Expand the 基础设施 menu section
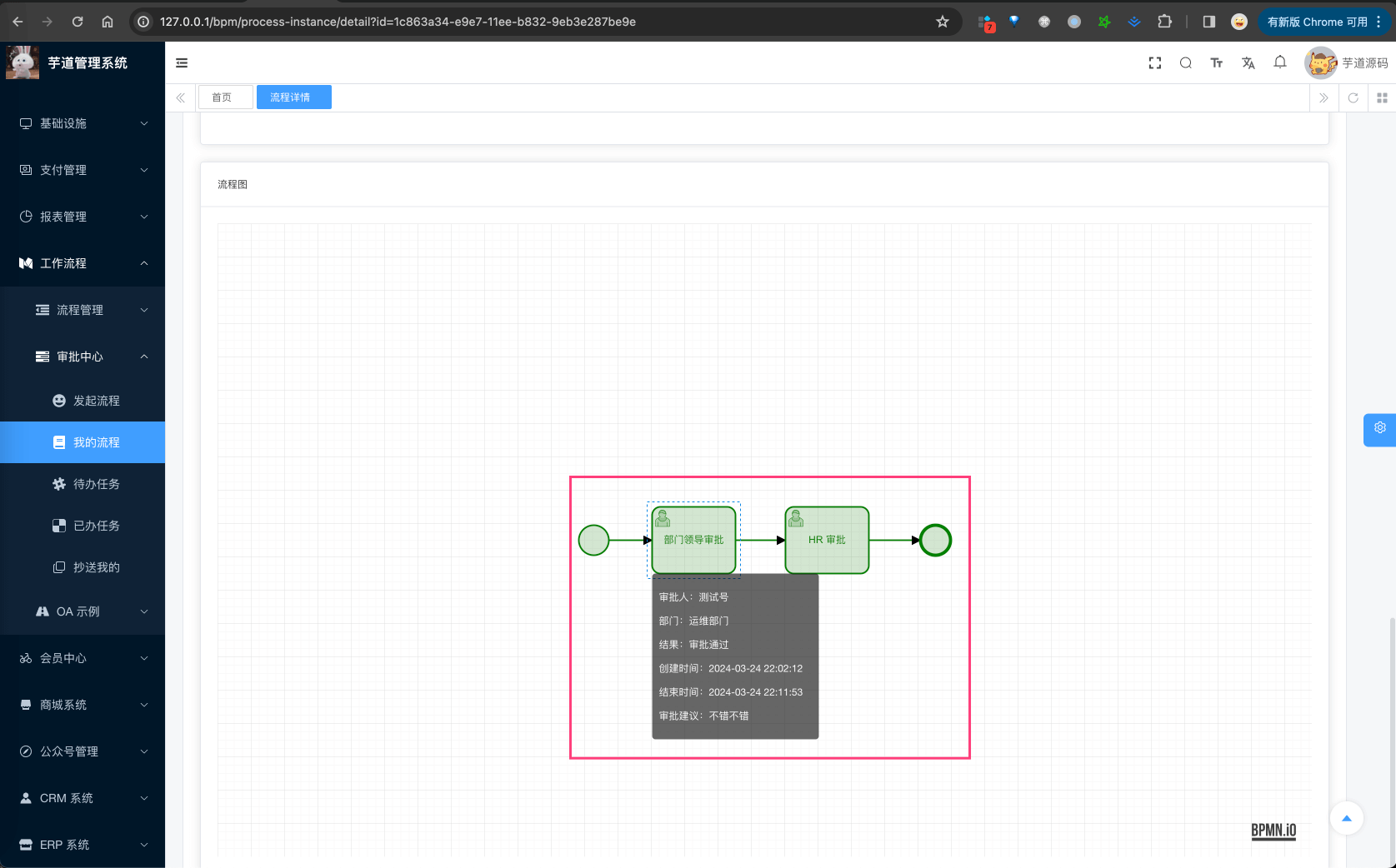Image resolution: width=1396 pixels, height=868 pixels. pyautogui.click(x=83, y=123)
